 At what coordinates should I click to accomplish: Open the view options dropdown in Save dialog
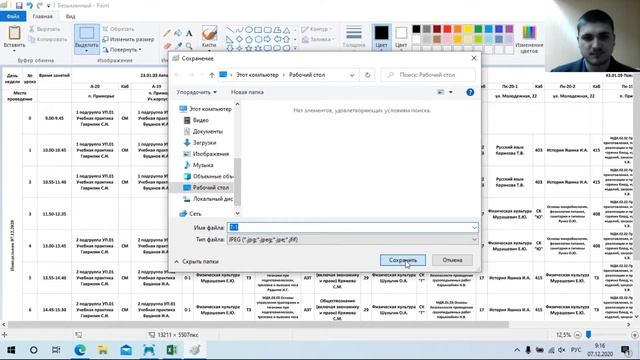pyautogui.click(x=451, y=92)
